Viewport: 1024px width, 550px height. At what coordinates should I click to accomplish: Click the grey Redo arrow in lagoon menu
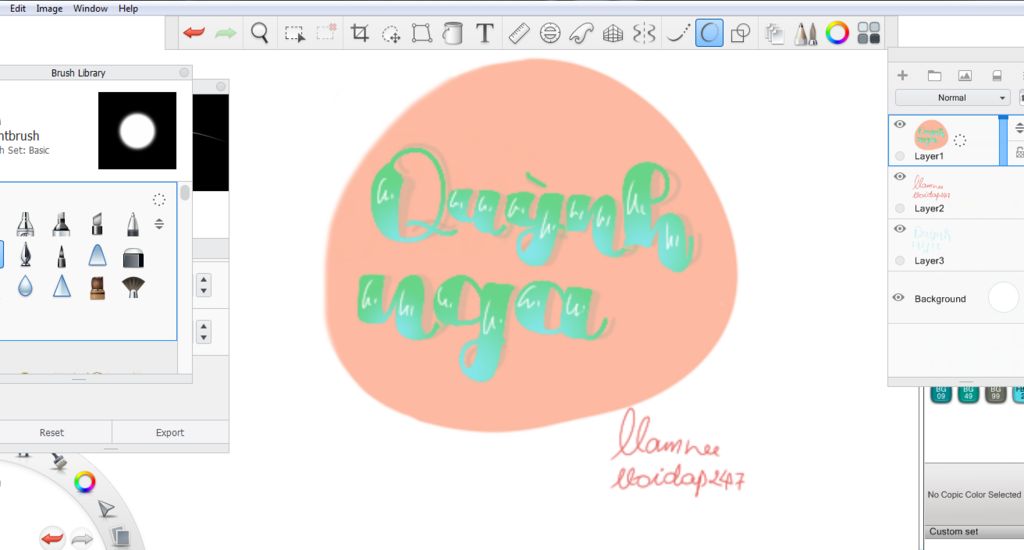click(x=82, y=538)
